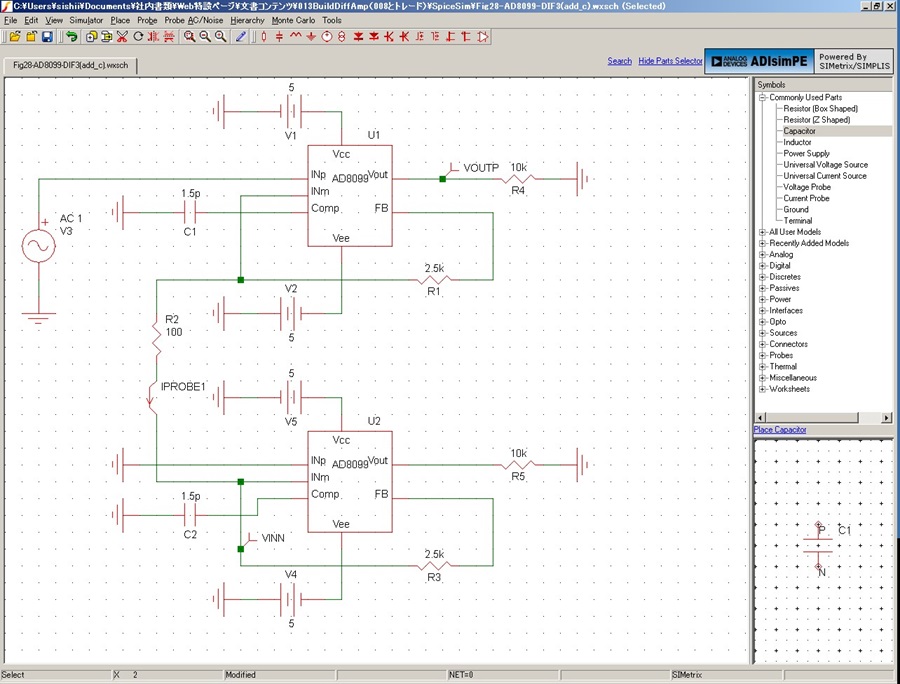Select Resistor (Box Shaped) in parts list
Image resolution: width=900 pixels, height=684 pixels.
coord(820,108)
